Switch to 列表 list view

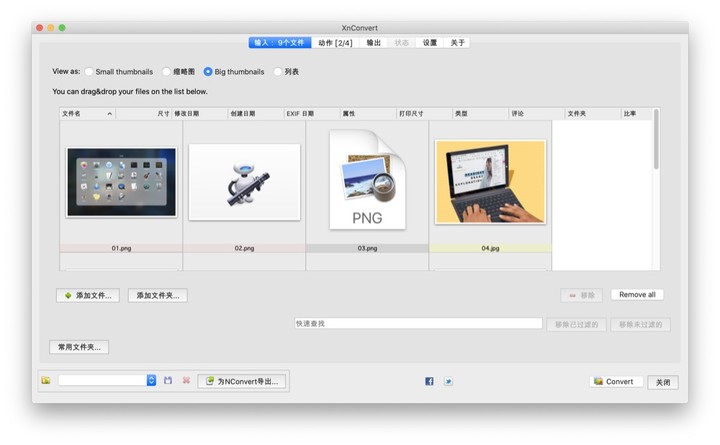[277, 72]
